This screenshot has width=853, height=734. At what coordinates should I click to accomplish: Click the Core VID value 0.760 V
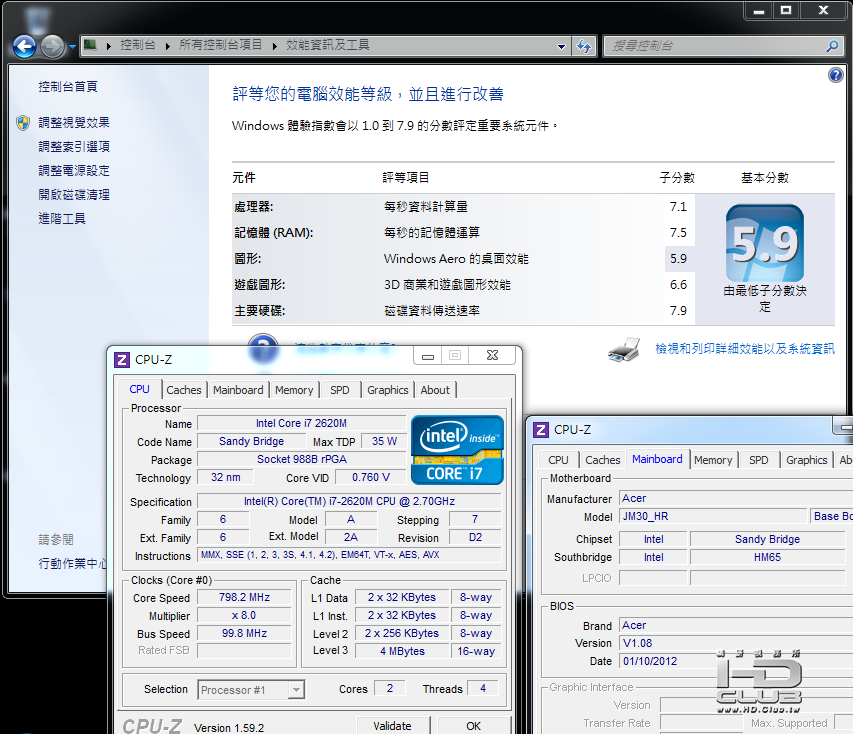point(370,477)
